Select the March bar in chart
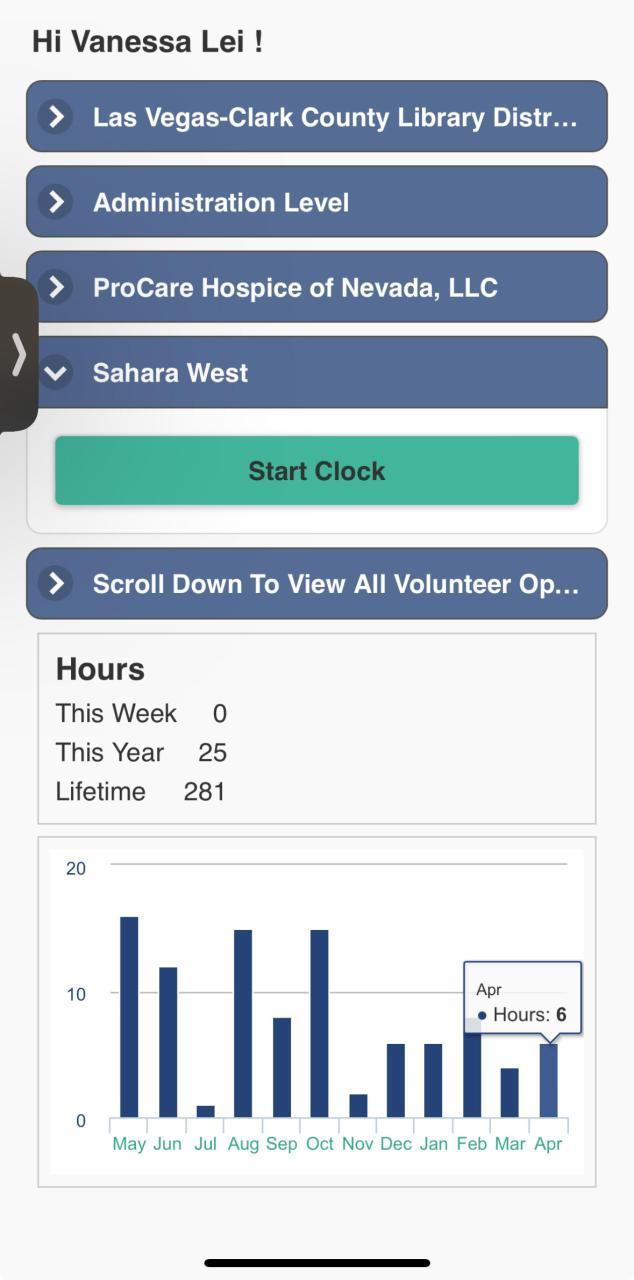Image resolution: width=634 pixels, height=1280 pixels. tap(510, 1092)
